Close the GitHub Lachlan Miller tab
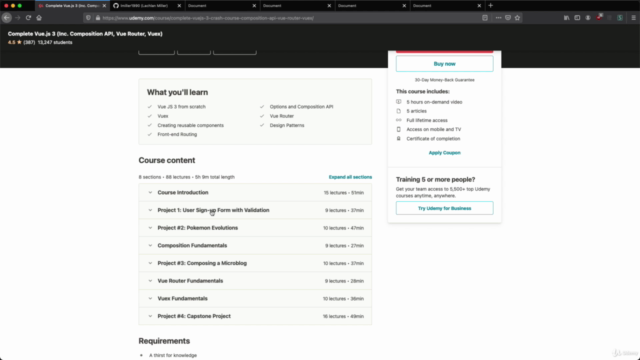 [x=179, y=6]
